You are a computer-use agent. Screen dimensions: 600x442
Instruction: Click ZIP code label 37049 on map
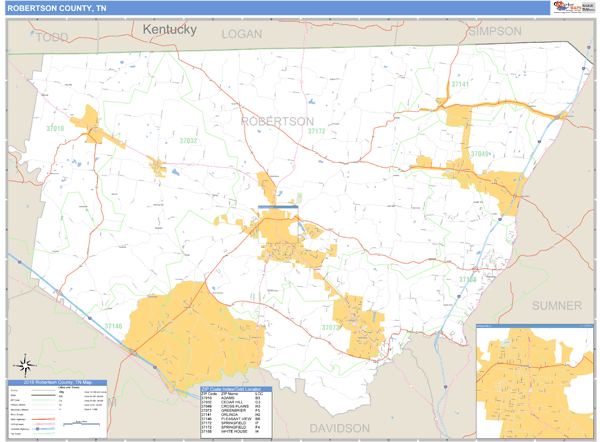pyautogui.click(x=479, y=154)
